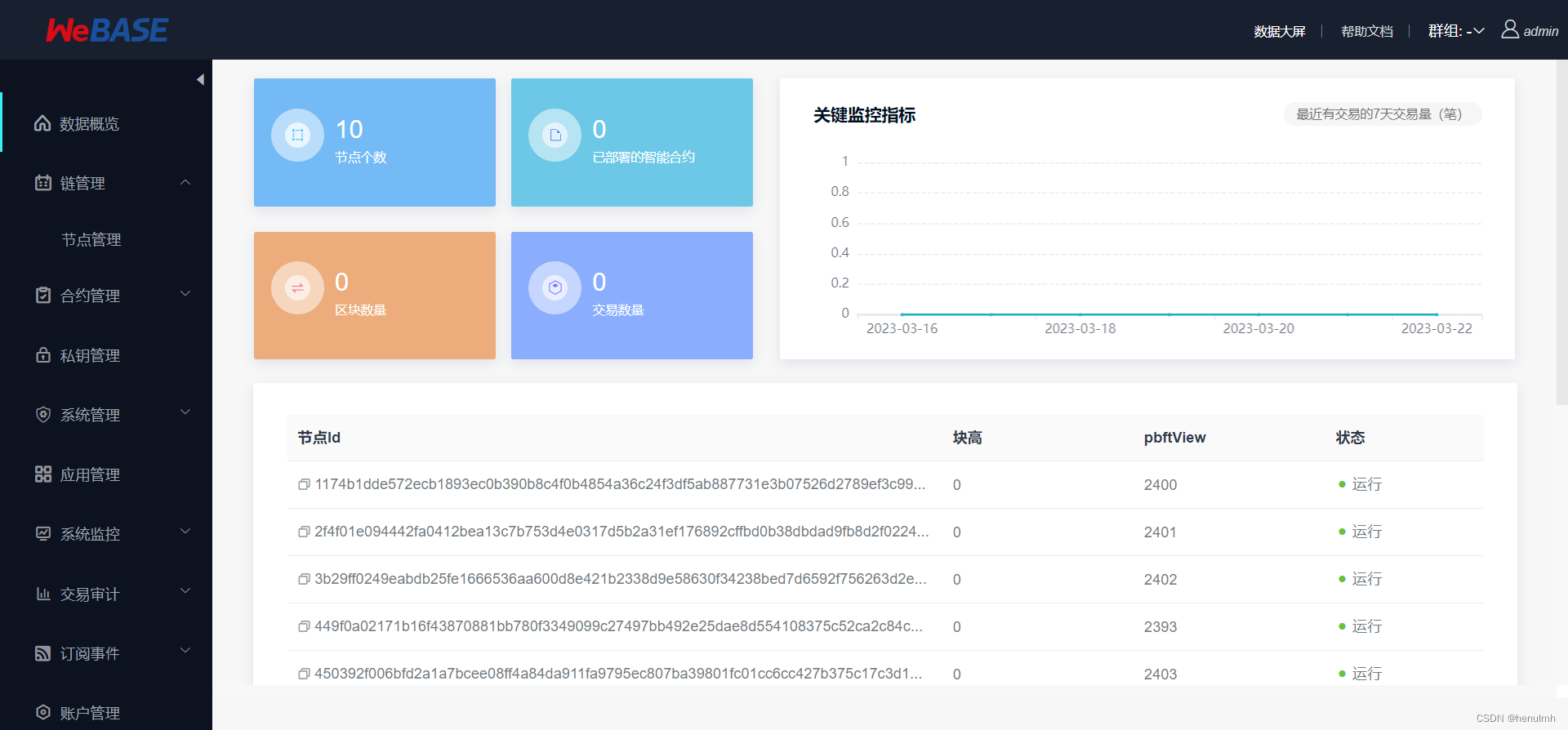Click the hexagon icon beside 账户管理
This screenshot has height=730, width=1568.
click(x=43, y=712)
